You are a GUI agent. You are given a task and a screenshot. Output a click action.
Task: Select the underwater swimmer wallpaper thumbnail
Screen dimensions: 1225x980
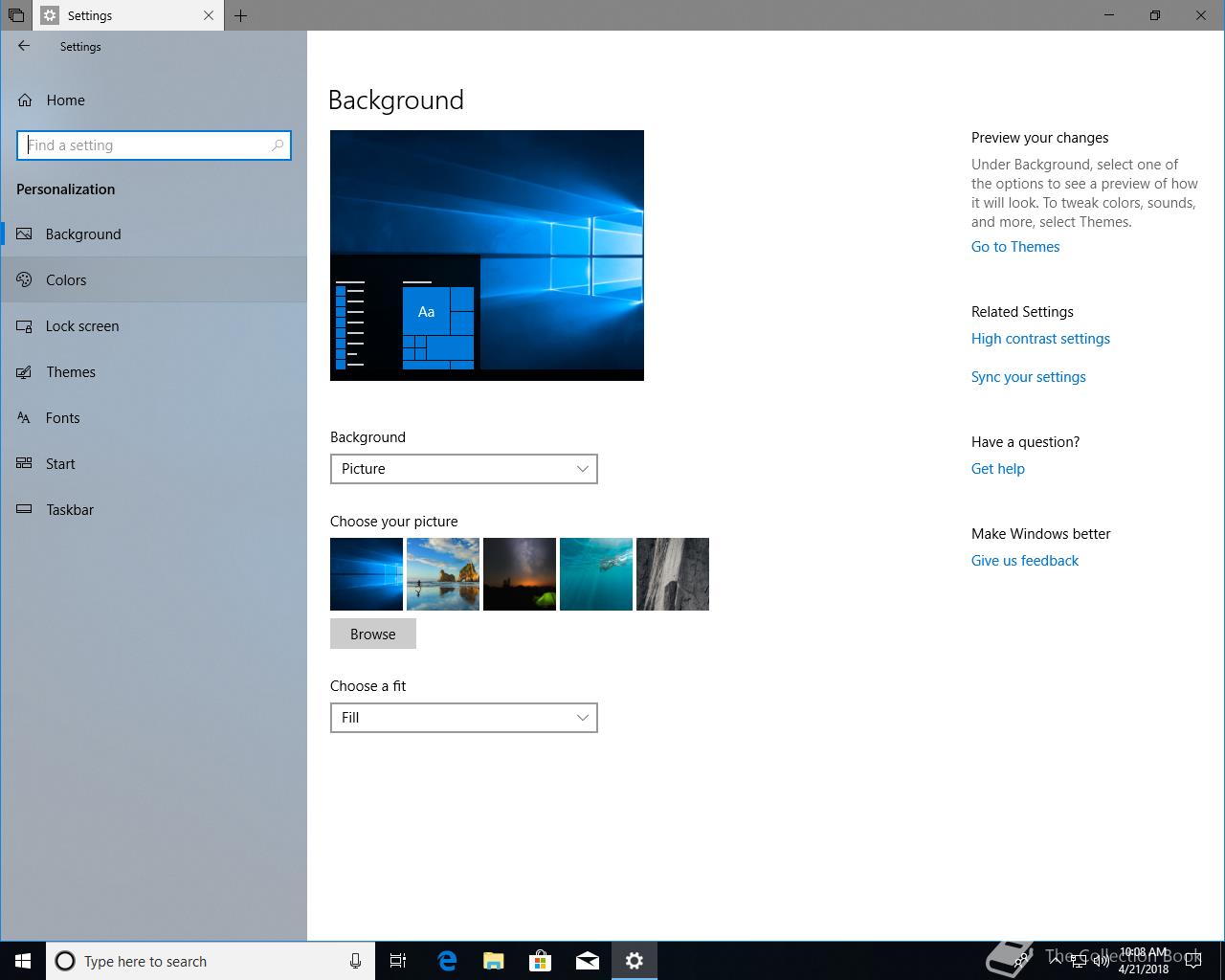(x=596, y=574)
